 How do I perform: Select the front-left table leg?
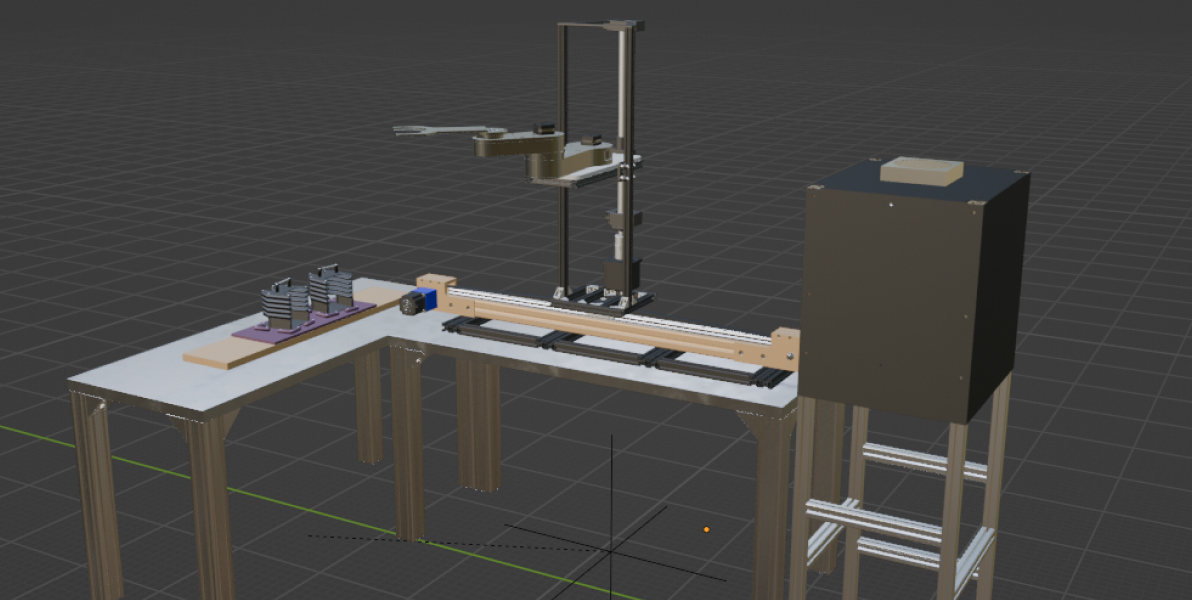[x=97, y=500]
